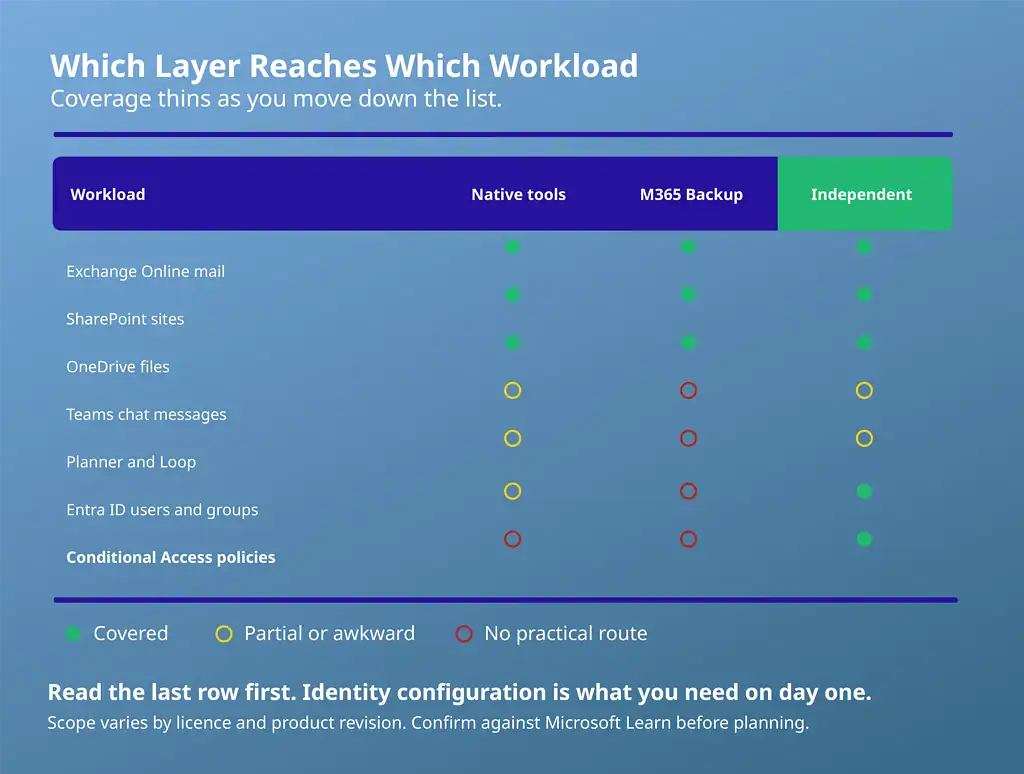Select the red M365 Backup ring for Planner and Loop
The image size is (1024, 774).
click(x=688, y=438)
